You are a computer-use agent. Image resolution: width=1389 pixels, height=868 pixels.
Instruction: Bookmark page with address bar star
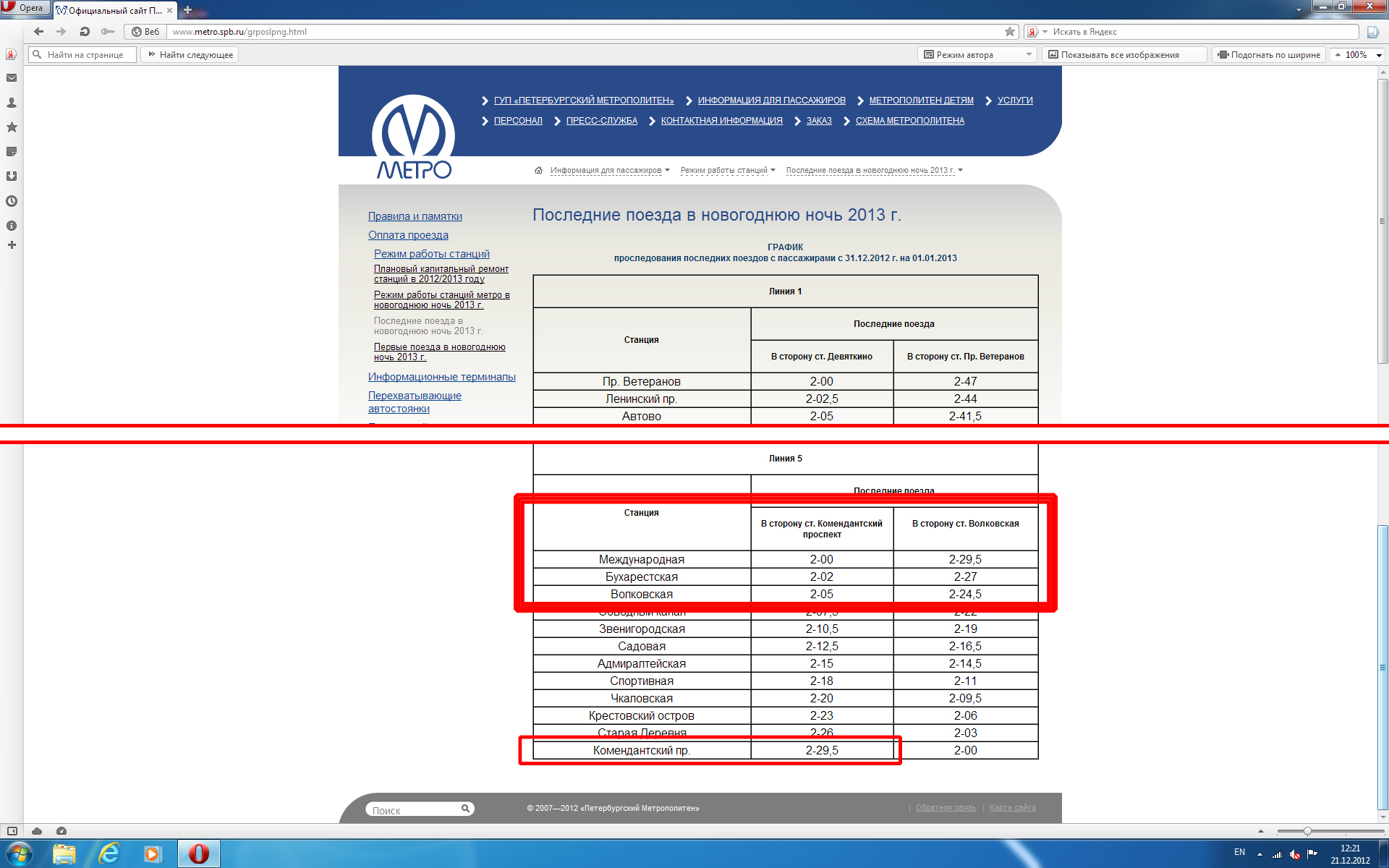[x=1010, y=32]
